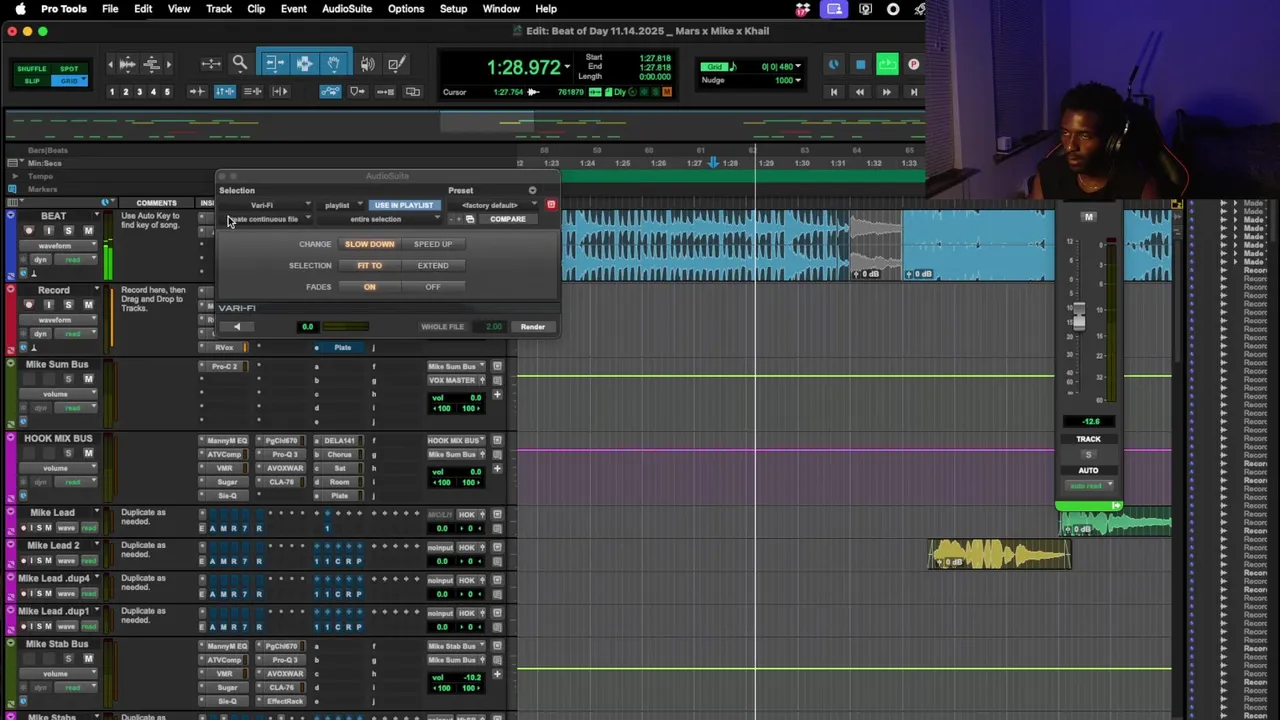1280x720 pixels.
Task: Click the Vari-Fi preview speaker button
Action: tap(237, 326)
